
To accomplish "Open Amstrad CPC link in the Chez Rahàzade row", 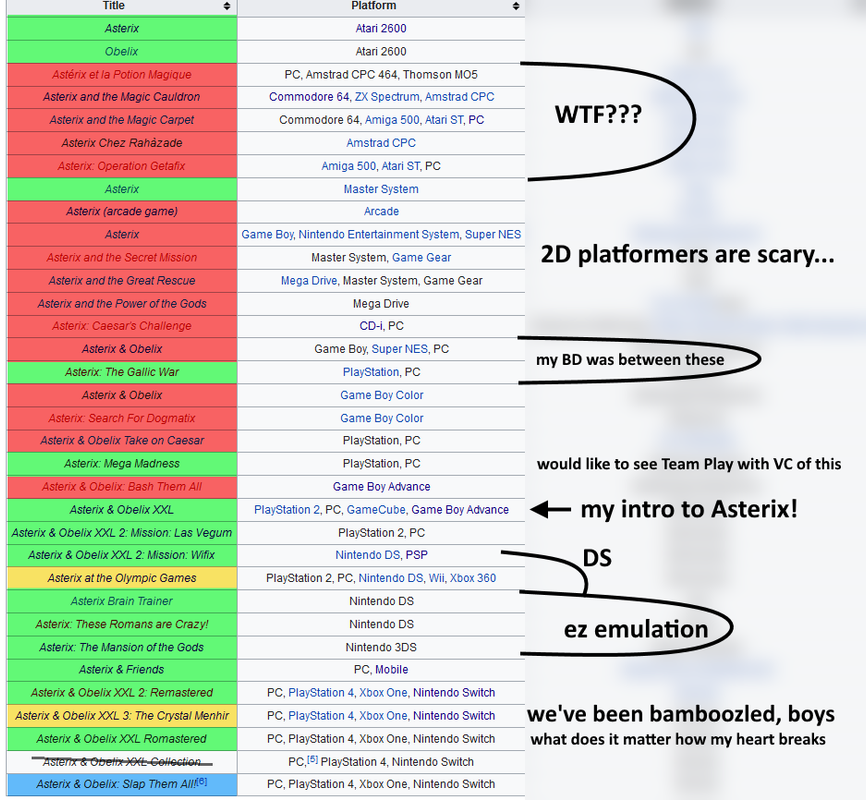I will click(381, 143).
